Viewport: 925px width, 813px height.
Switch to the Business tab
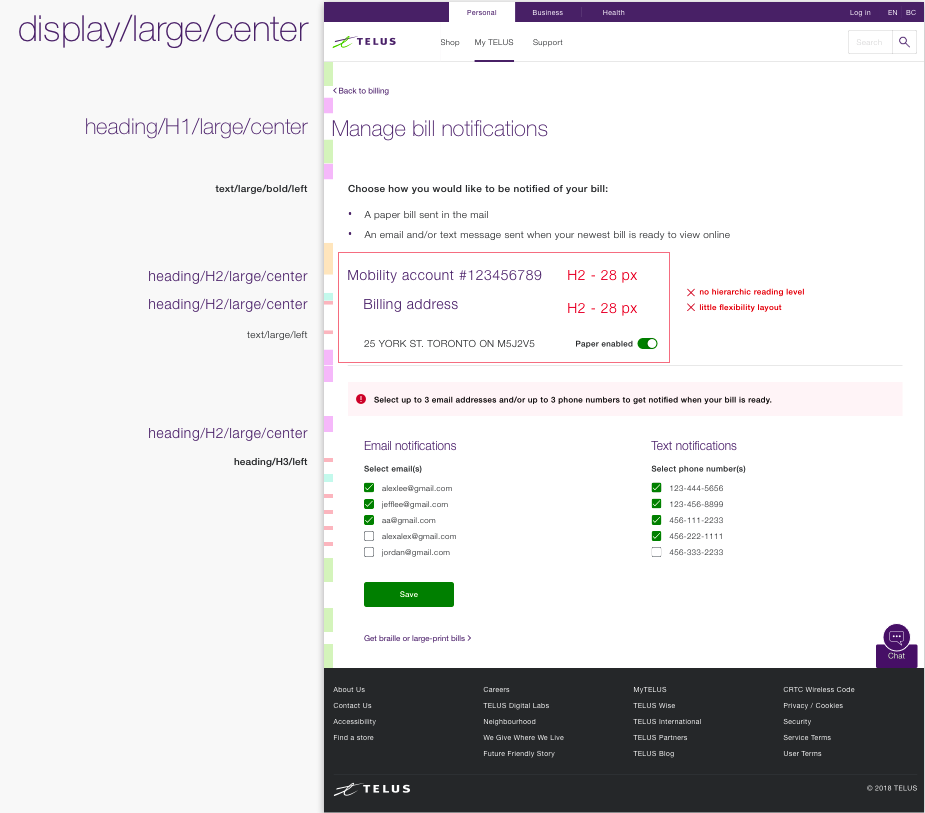(547, 12)
